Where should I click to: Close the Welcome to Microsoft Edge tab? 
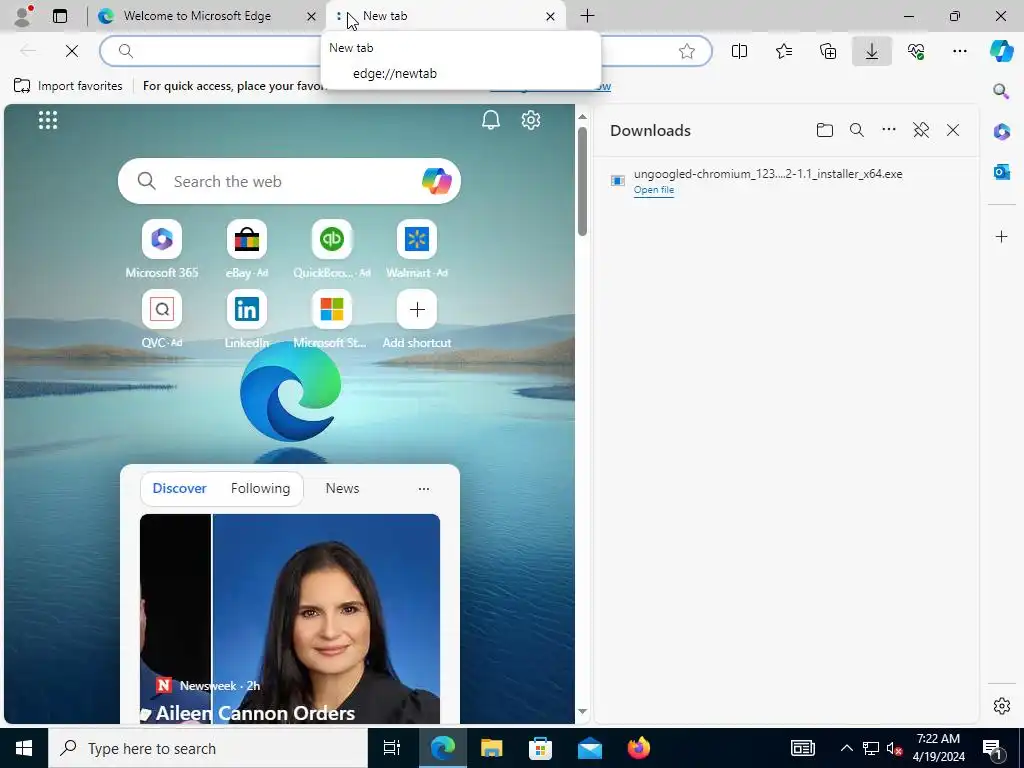tap(312, 16)
